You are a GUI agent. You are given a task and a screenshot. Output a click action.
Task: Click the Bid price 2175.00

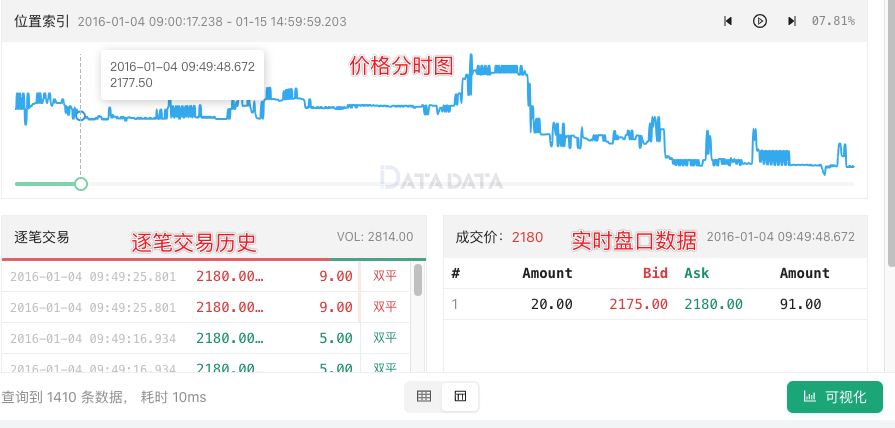click(638, 304)
